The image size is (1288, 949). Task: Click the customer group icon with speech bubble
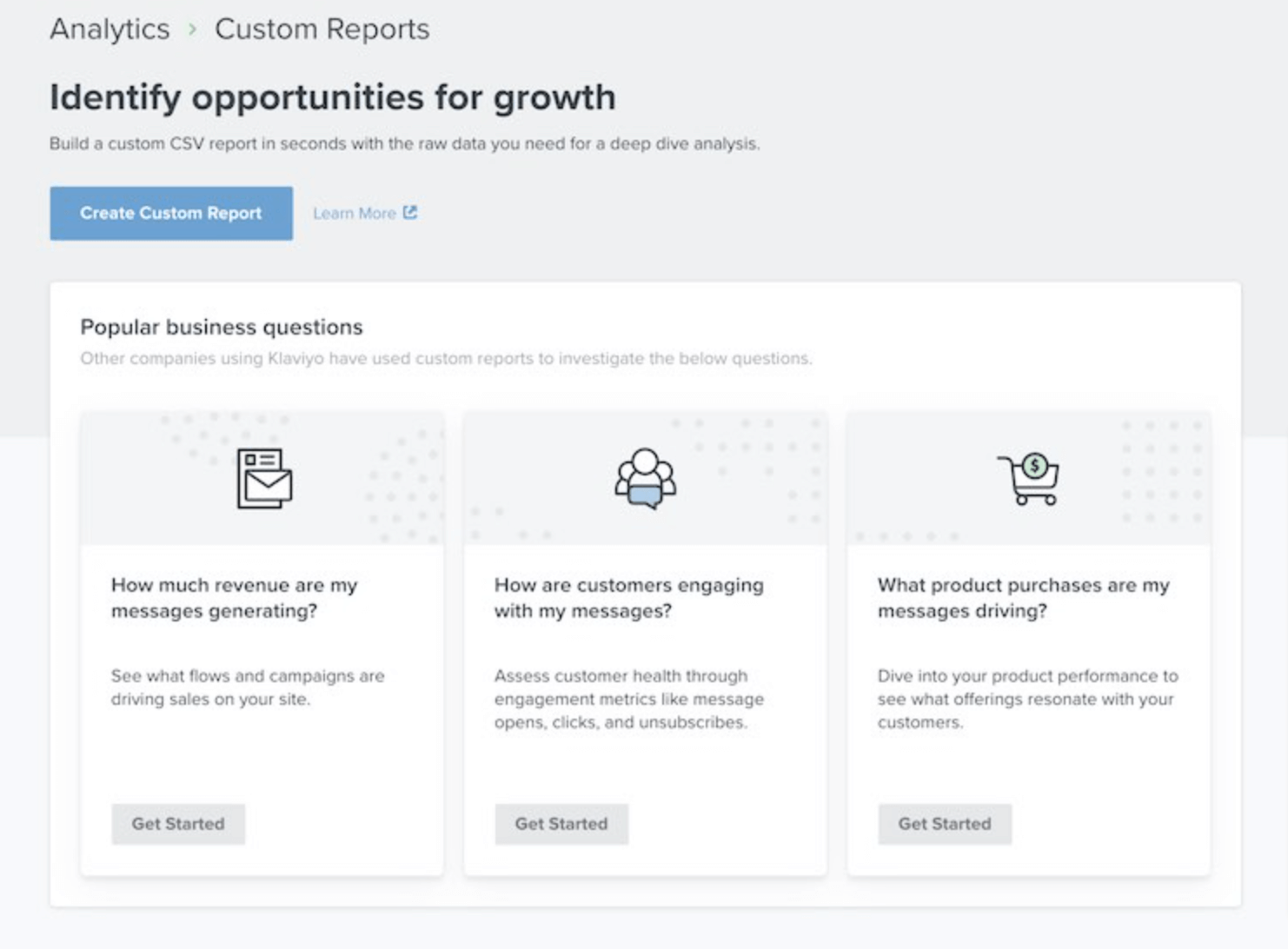(646, 474)
